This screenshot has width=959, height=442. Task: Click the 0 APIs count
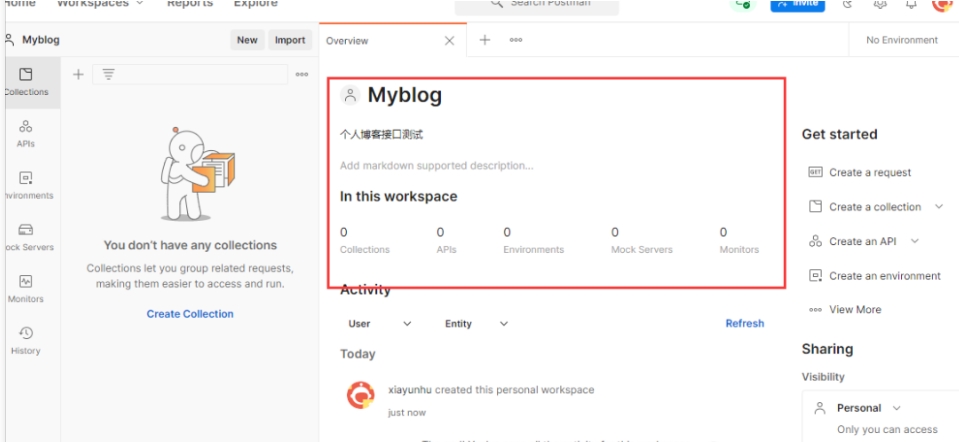click(446, 240)
